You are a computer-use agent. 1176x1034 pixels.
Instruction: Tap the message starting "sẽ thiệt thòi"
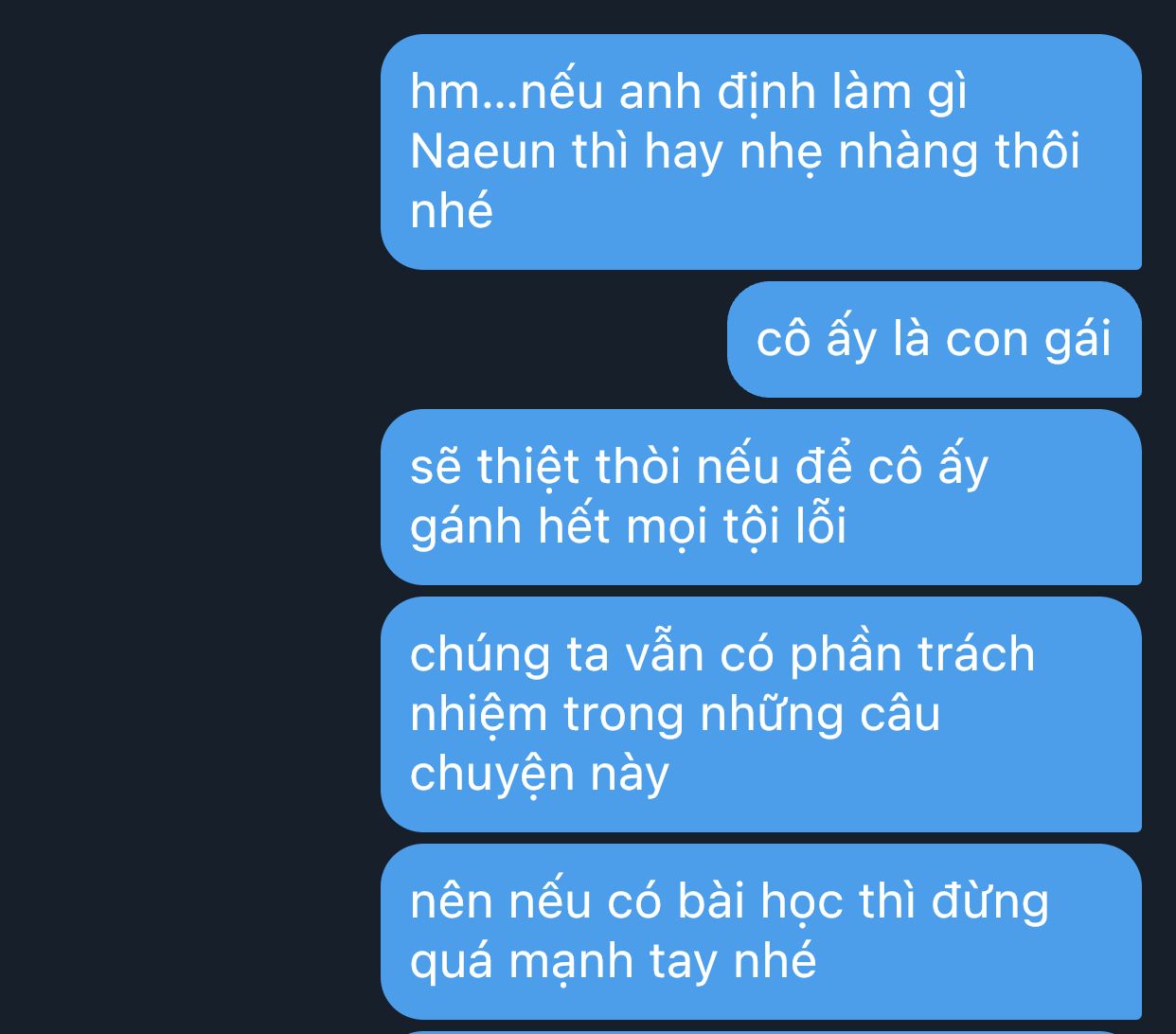(x=761, y=496)
